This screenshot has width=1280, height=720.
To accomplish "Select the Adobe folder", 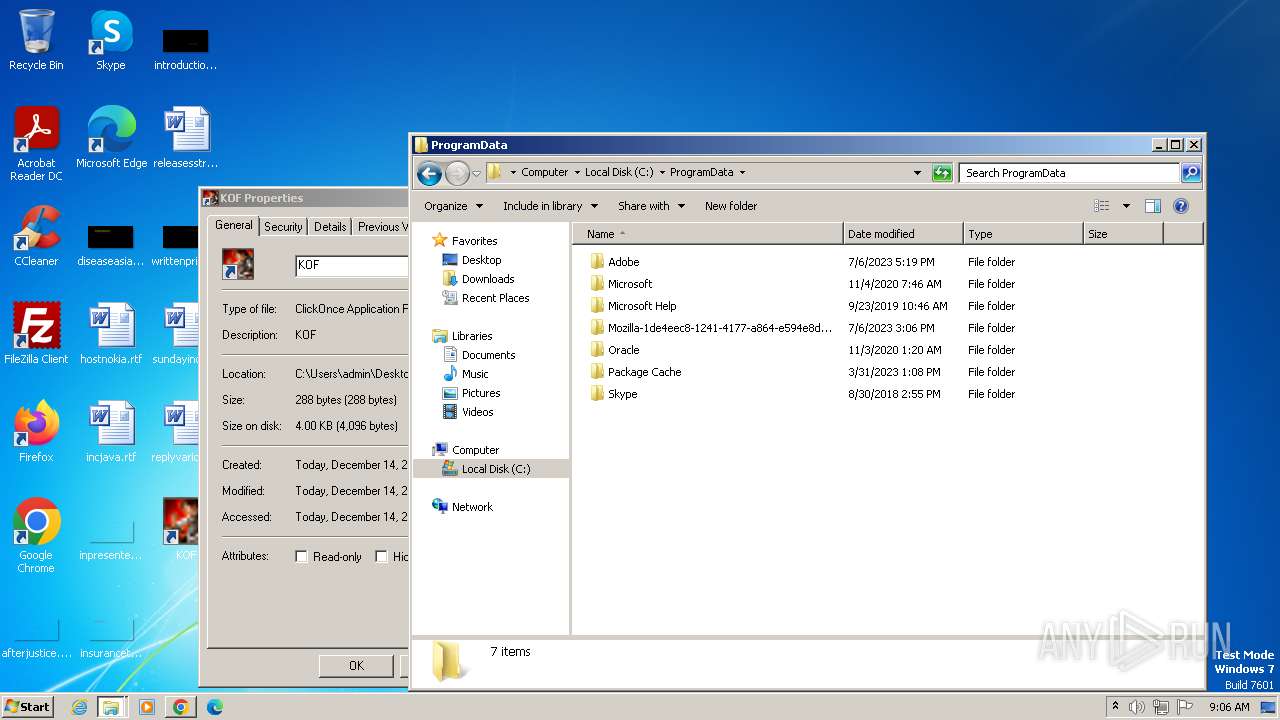I will click(x=615, y=262).
